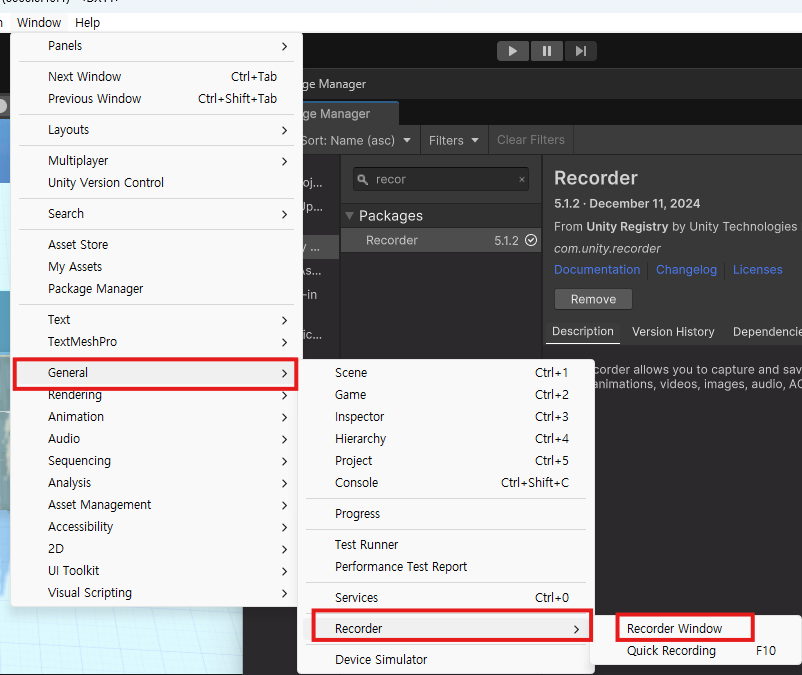
Task: Click the Clear Filters button
Action: pyautogui.click(x=531, y=140)
